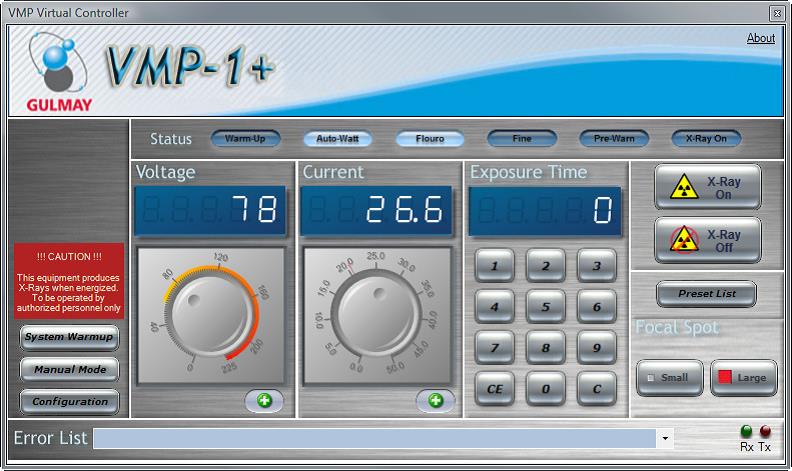Image resolution: width=792 pixels, height=471 pixels.
Task: Toggle the Fine status indicator
Action: [522, 138]
